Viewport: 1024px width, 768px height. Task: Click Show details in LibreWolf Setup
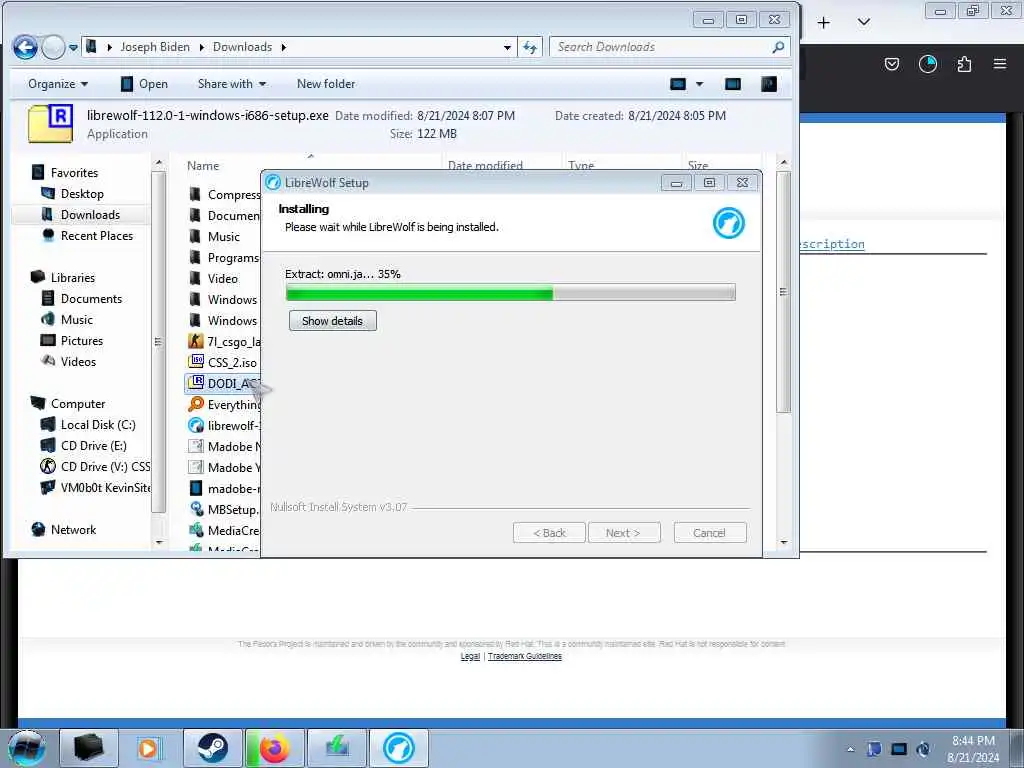tap(332, 321)
